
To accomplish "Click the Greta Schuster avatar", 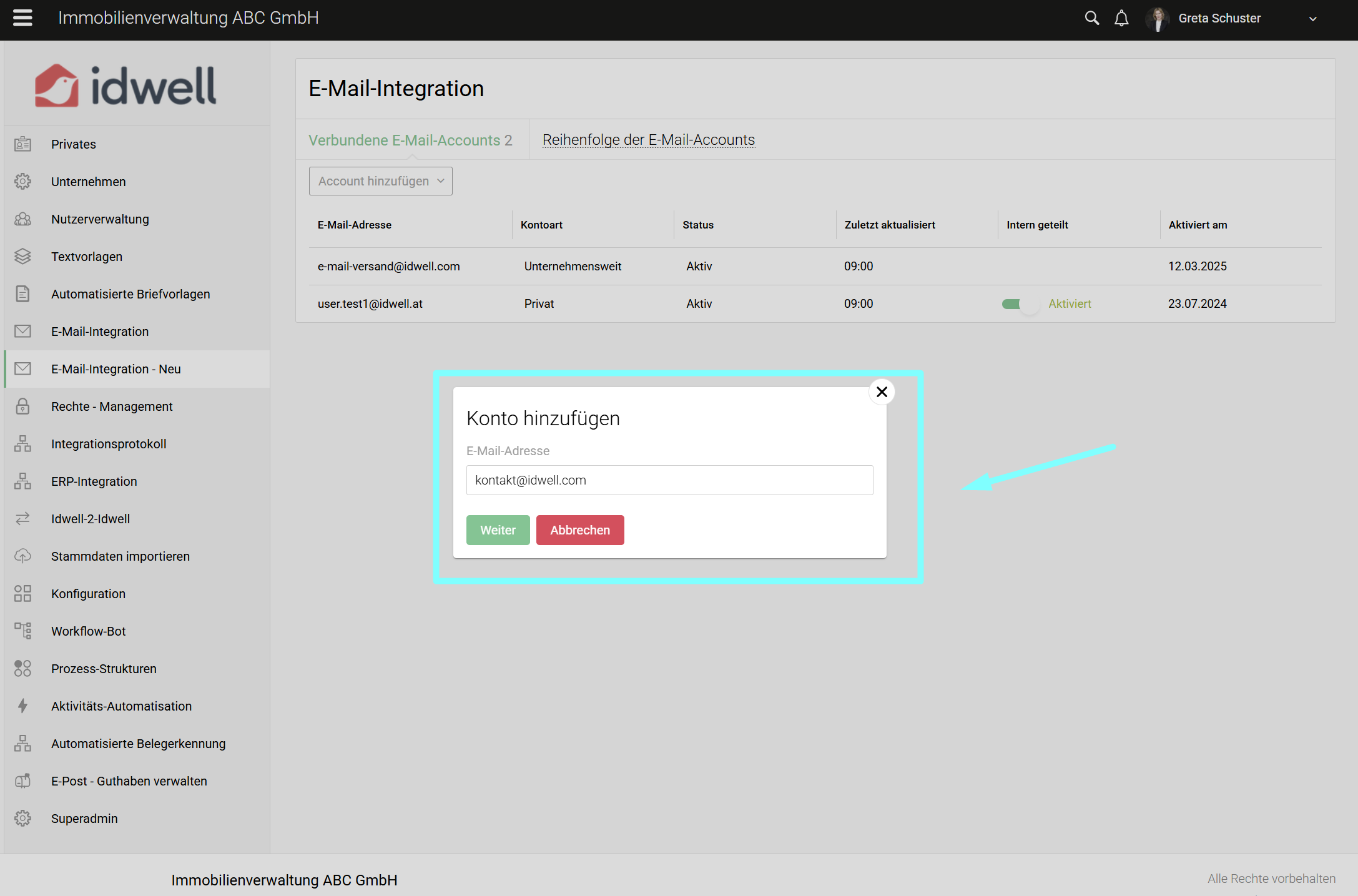I will 1157,19.
